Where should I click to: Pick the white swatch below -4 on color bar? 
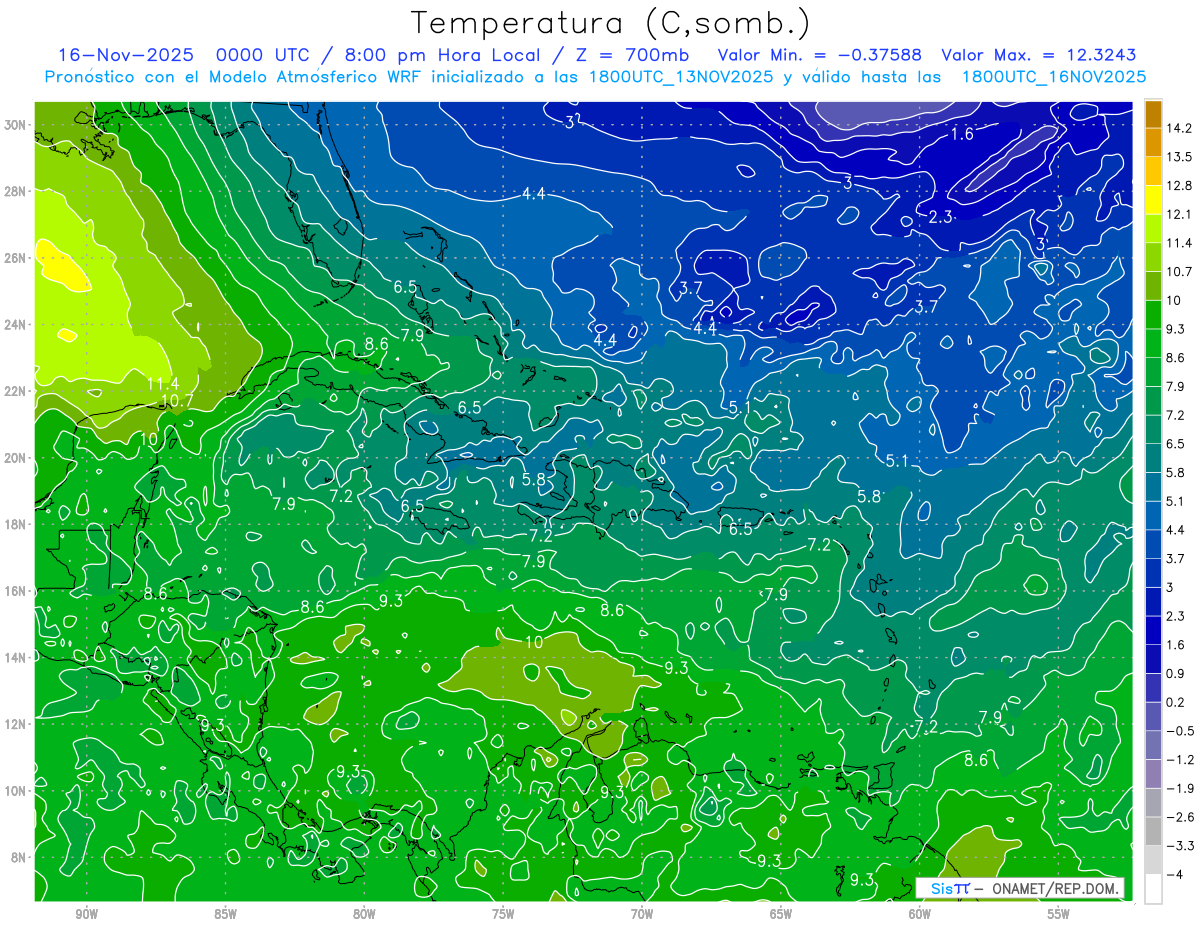pos(1153,888)
